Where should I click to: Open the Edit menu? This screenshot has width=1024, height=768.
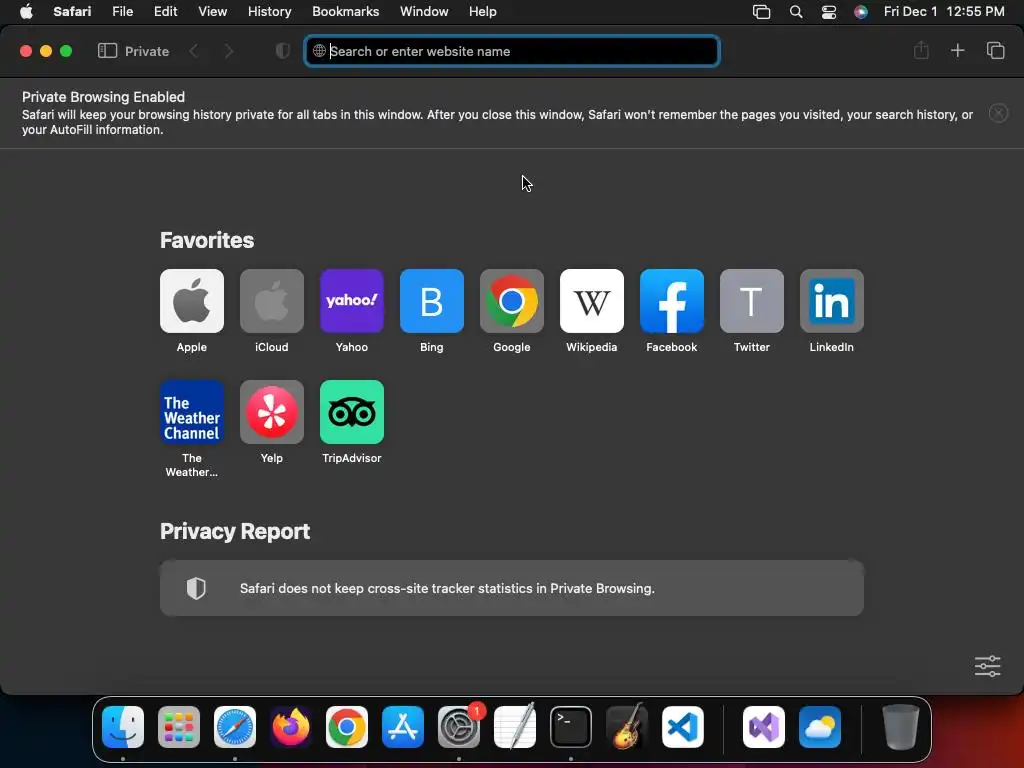click(x=165, y=12)
